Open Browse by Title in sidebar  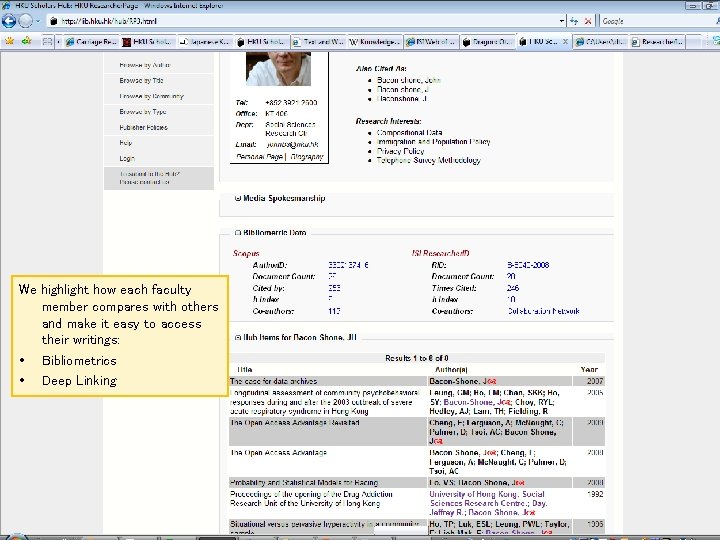pos(141,80)
